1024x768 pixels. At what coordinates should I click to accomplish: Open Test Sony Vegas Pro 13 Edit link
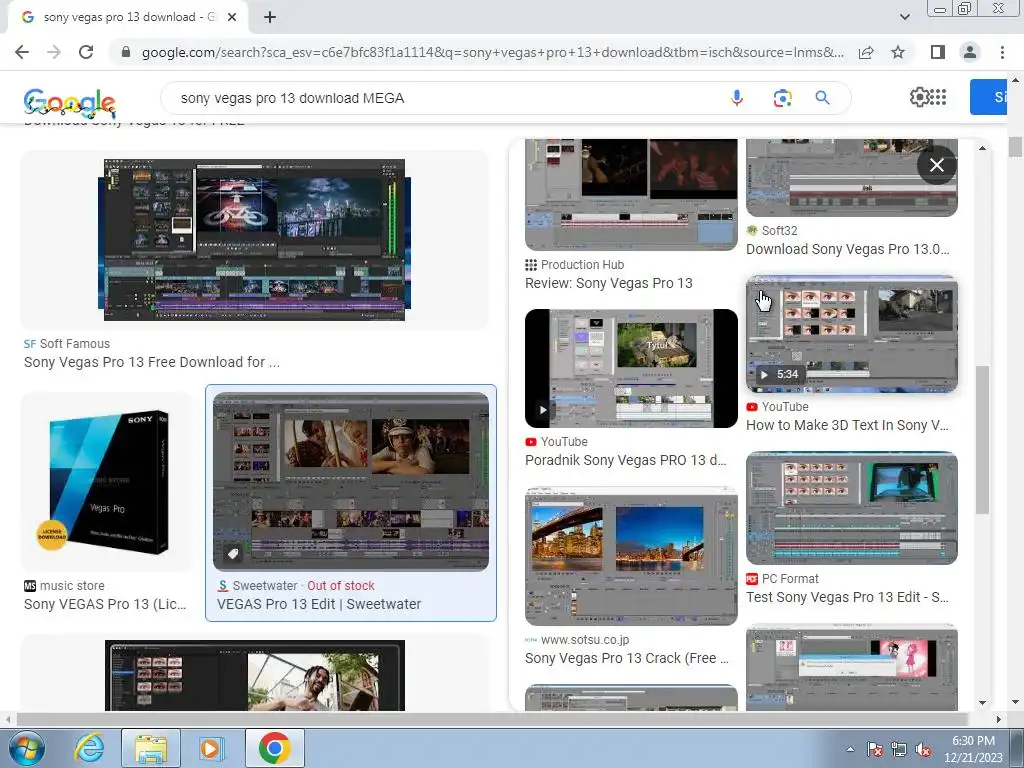[847, 598]
